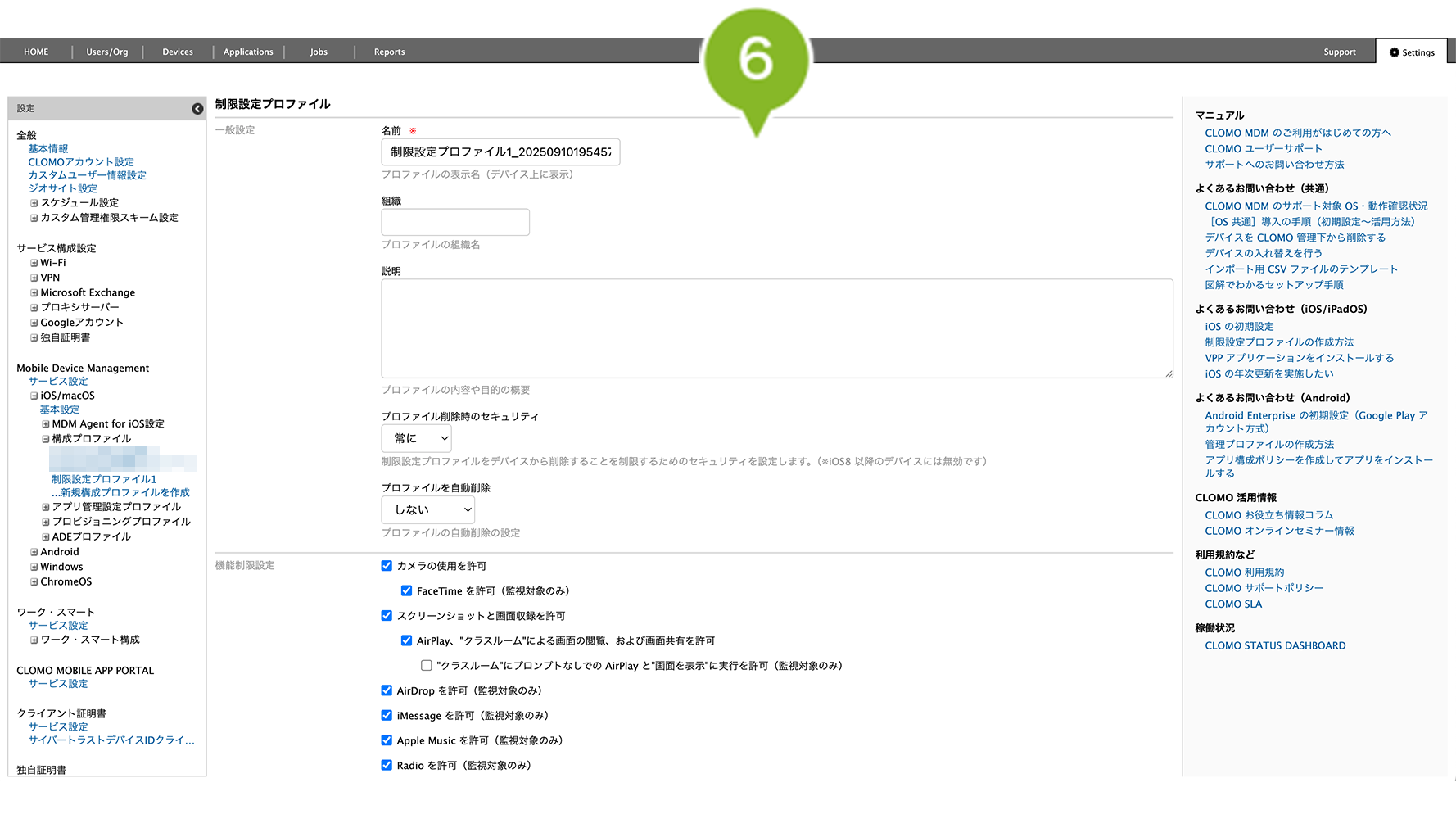The height and width of the screenshot is (819, 1456).
Task: Click the Settings gear icon
Action: (x=1394, y=52)
